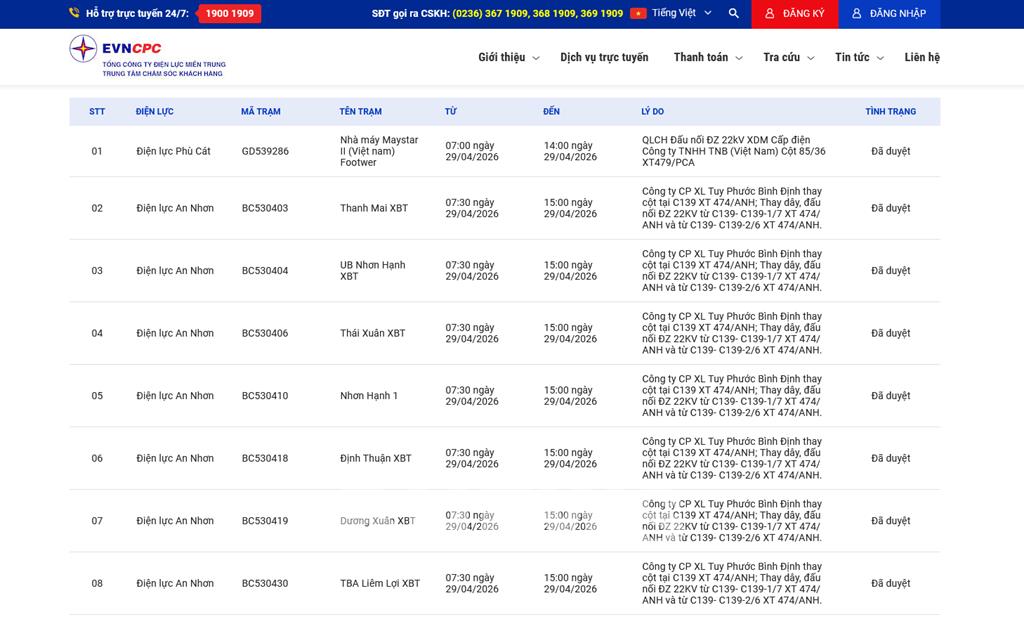Image resolution: width=1024 pixels, height=624 pixels.
Task: Click the EVNCPC logo
Action: [x=146, y=56]
